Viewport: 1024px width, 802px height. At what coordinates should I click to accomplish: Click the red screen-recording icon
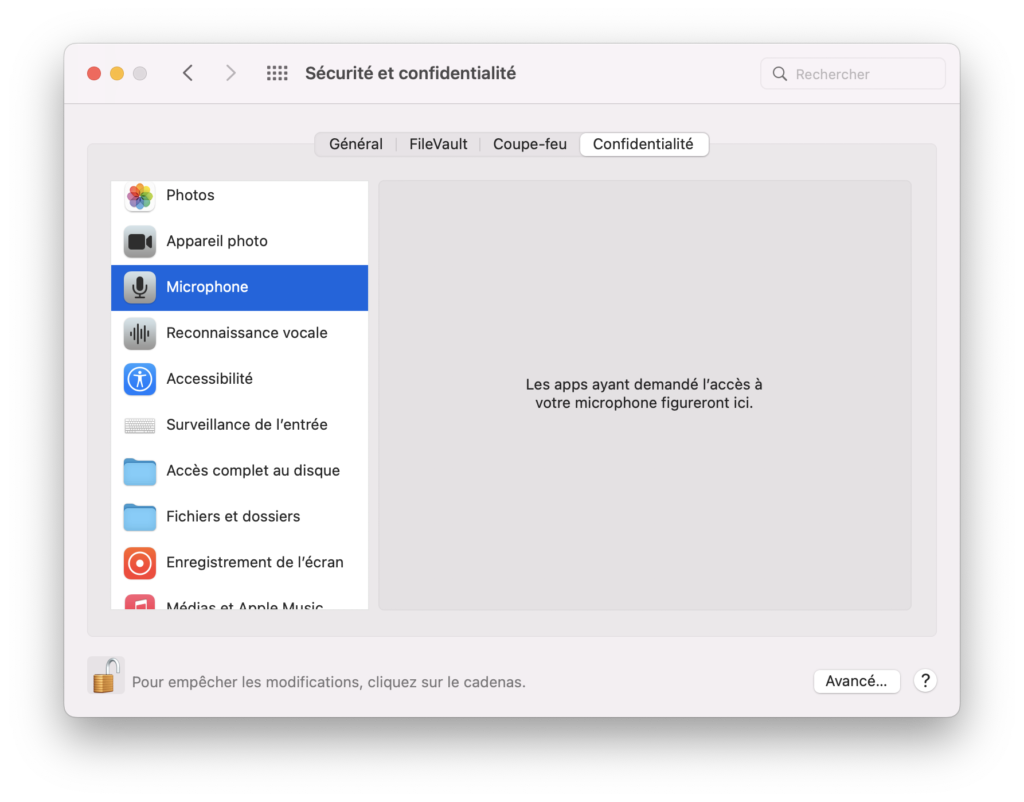pos(140,563)
